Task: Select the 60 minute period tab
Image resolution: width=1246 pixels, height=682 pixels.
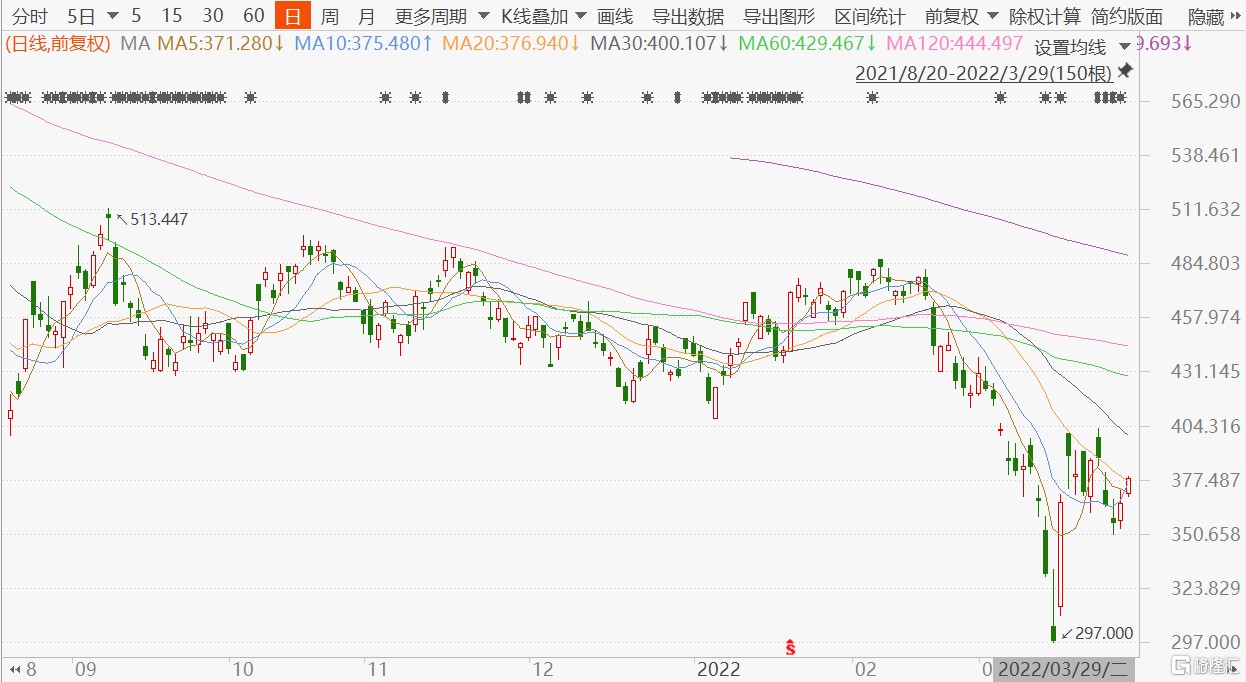Action: click(254, 16)
